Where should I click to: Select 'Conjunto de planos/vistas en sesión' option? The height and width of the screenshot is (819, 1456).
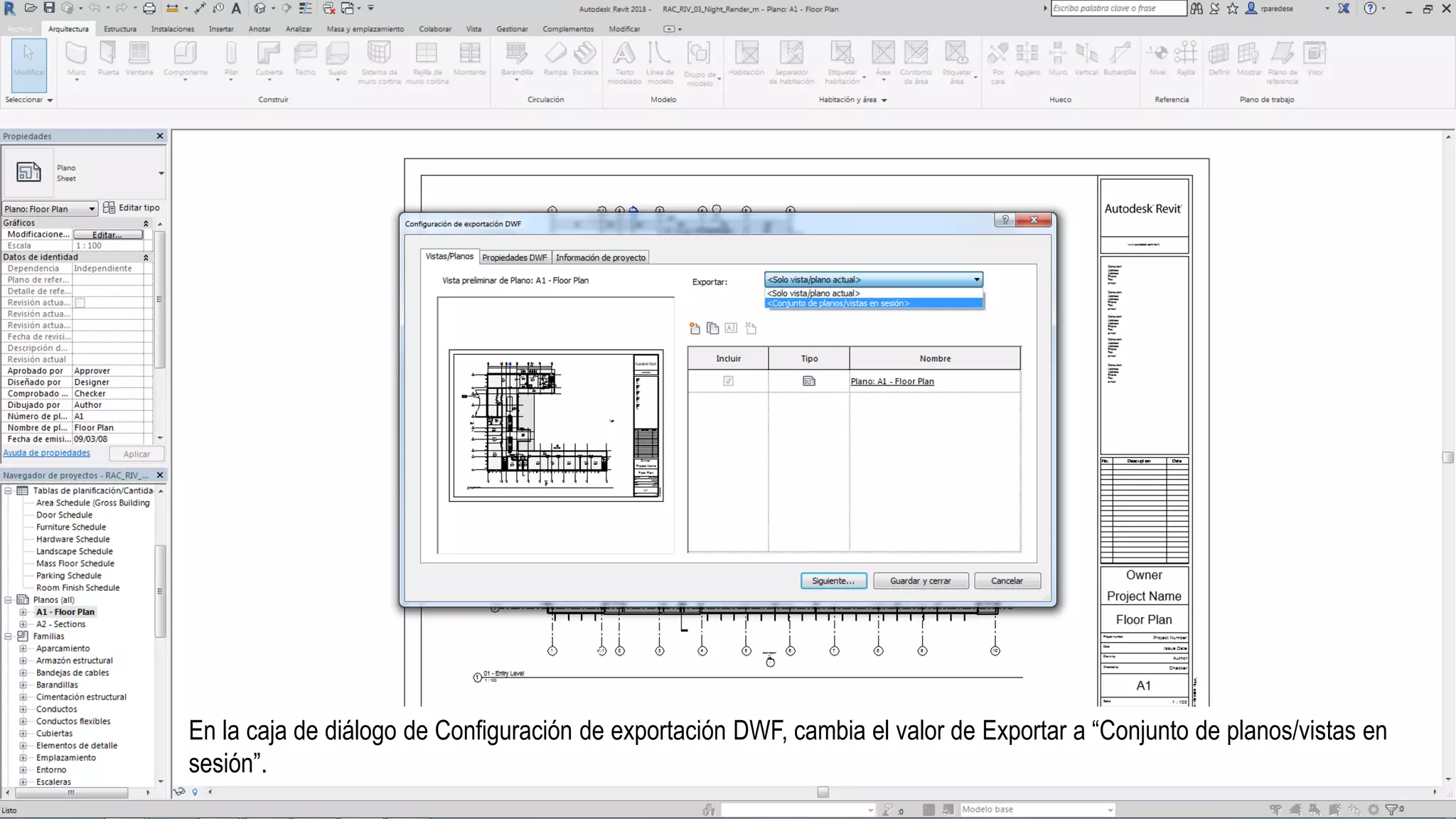(x=874, y=304)
